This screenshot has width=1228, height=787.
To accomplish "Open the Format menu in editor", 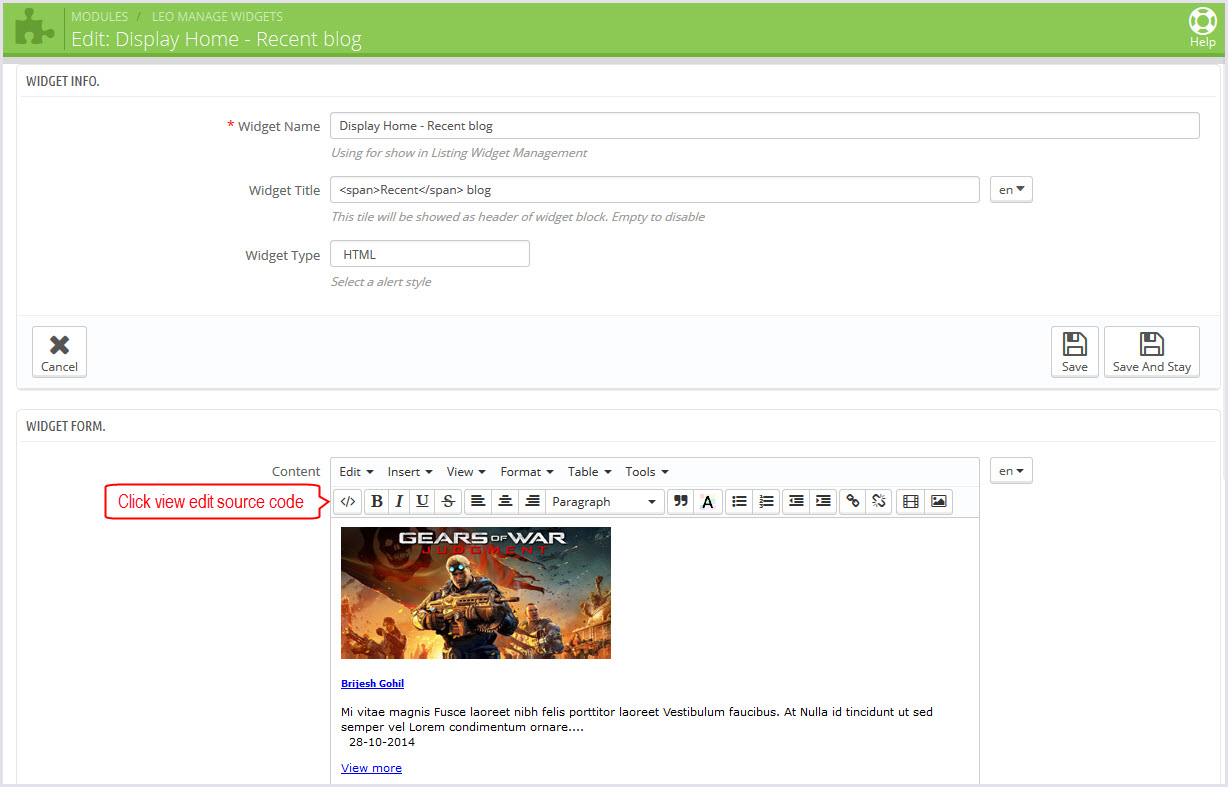I will (x=527, y=472).
